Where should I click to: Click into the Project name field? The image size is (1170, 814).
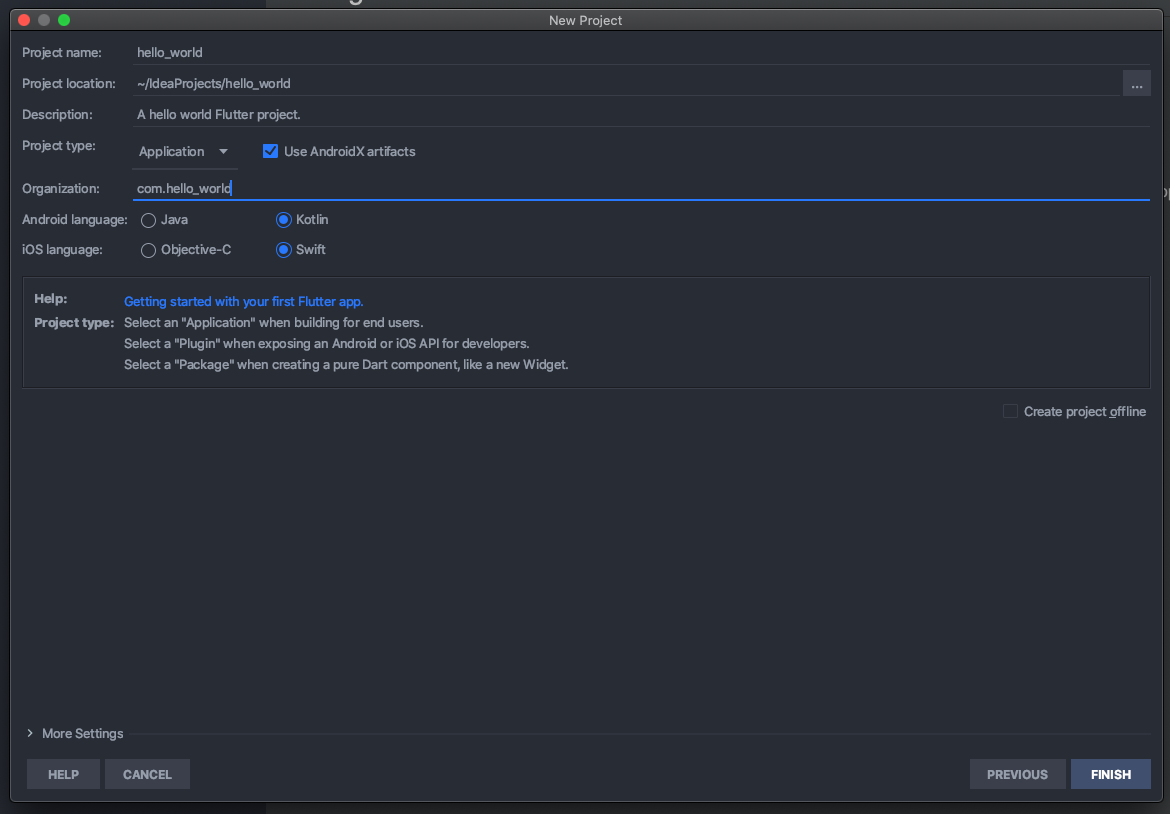(x=640, y=52)
